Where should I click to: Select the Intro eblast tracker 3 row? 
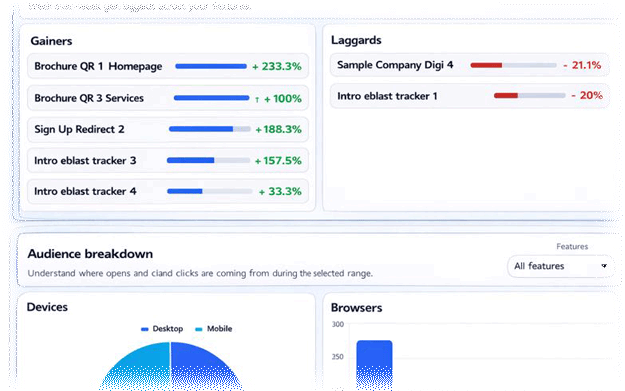click(x=168, y=161)
